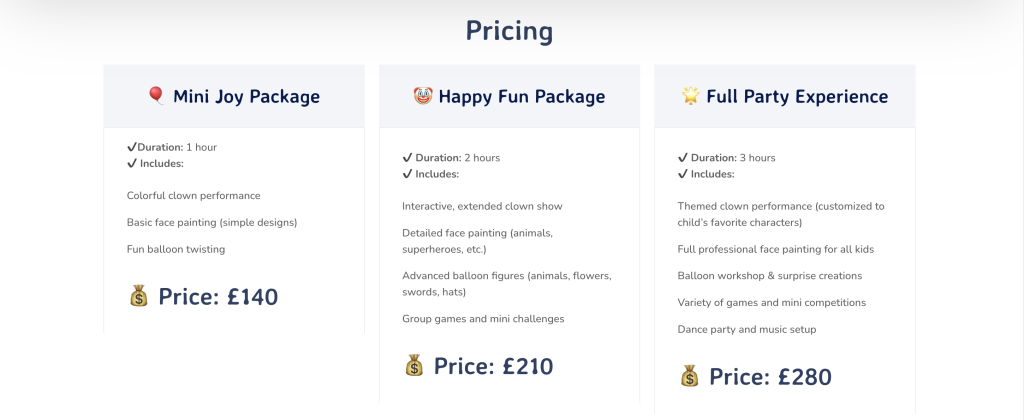Click the star icon beside Full Party Experience

[x=690, y=96]
